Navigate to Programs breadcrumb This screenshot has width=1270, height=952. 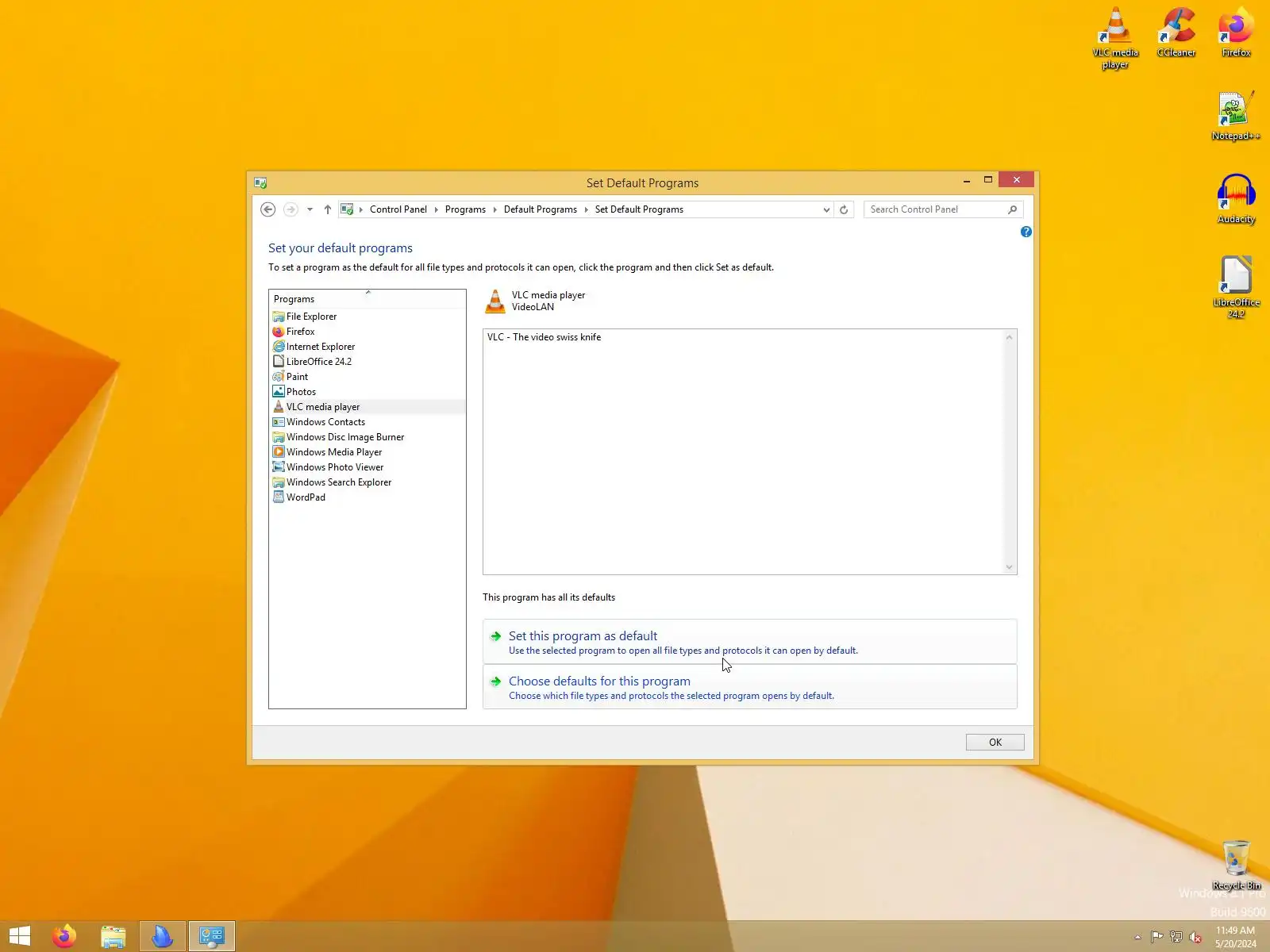[465, 209]
